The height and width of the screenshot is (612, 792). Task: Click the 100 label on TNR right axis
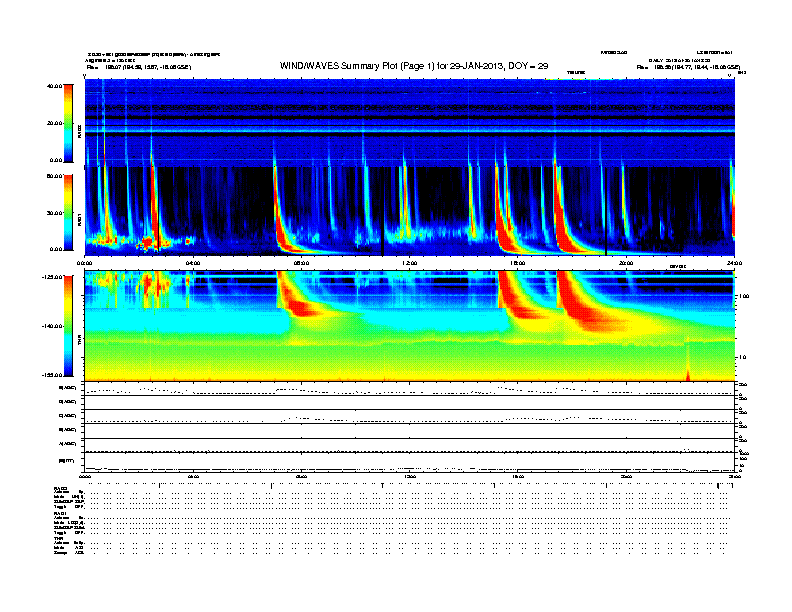click(x=744, y=296)
